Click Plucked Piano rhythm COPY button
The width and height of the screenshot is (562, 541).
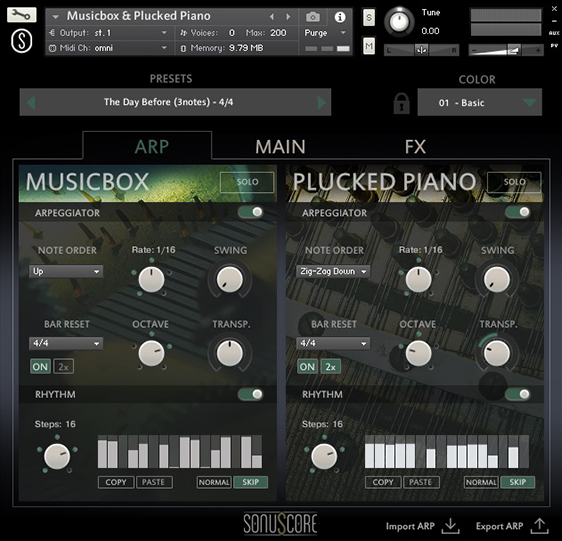point(383,482)
